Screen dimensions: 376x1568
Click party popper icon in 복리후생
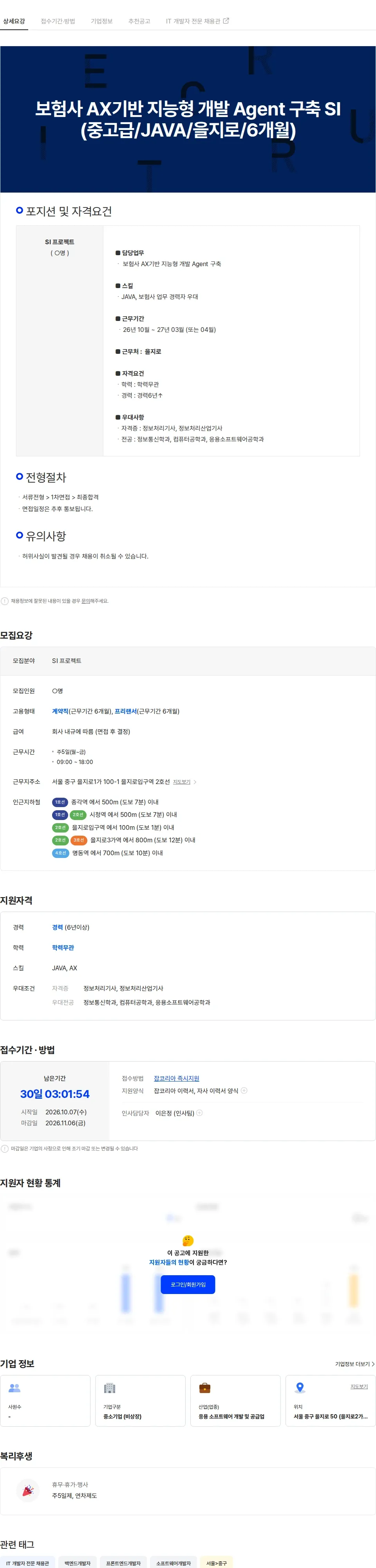pyautogui.click(x=28, y=1491)
